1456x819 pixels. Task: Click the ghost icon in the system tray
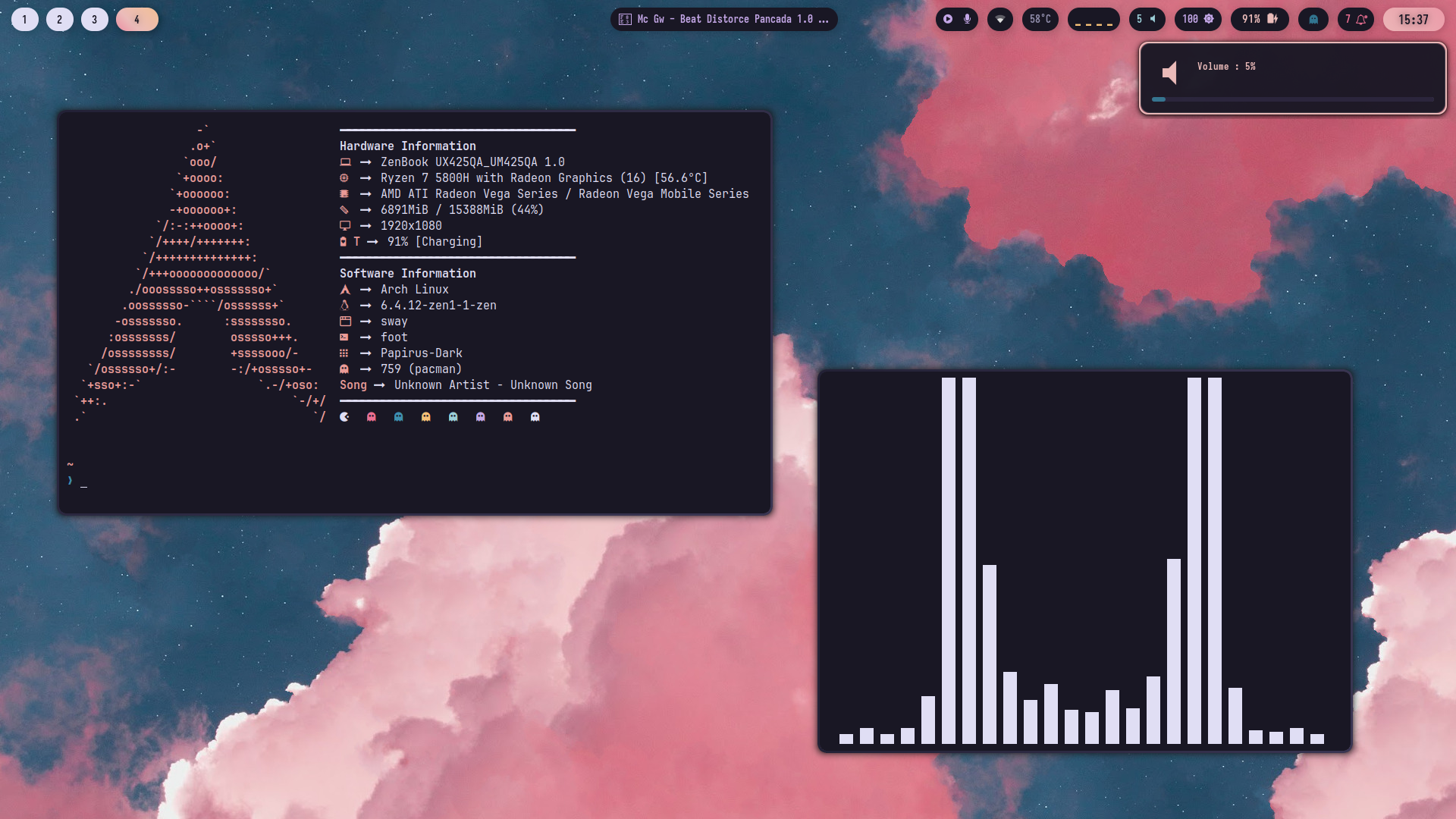pyautogui.click(x=1313, y=19)
